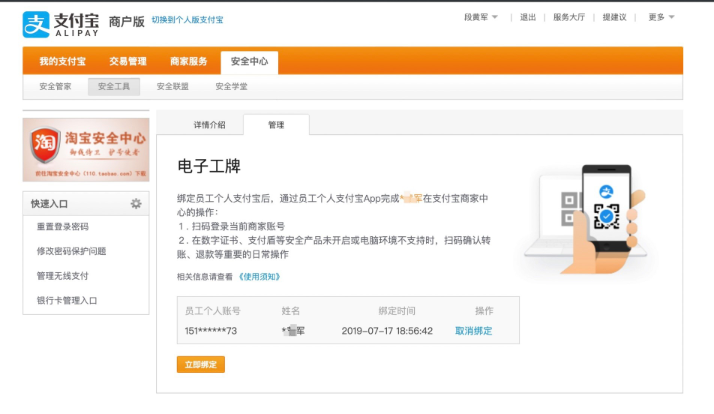Screen dimensions: 714x414
Task: Switch via 切换到个人版支付宝 link
Action: click(187, 20)
